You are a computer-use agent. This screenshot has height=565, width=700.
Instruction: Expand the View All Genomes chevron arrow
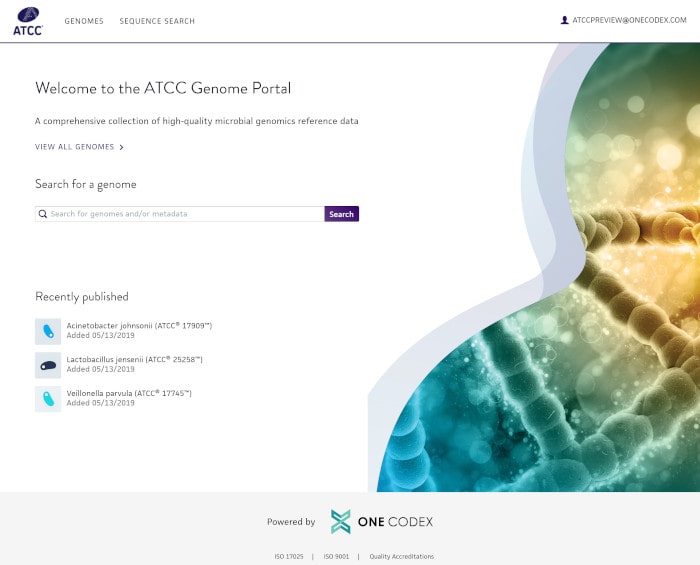pyautogui.click(x=122, y=147)
